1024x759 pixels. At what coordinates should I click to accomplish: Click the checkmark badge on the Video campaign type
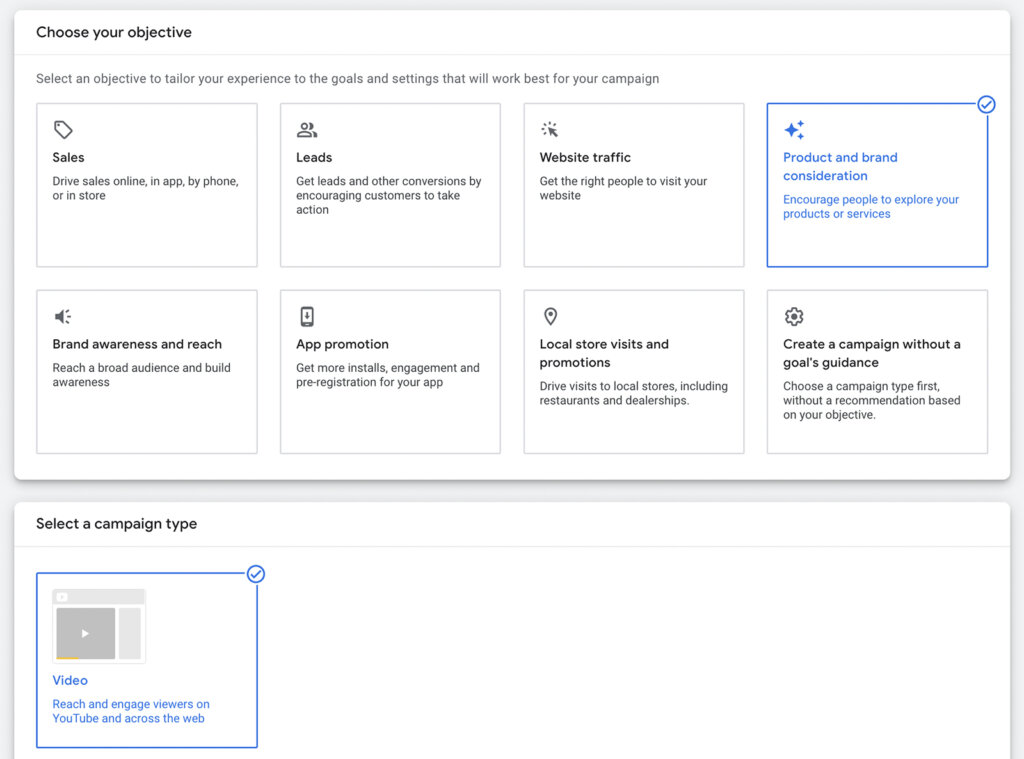point(256,574)
